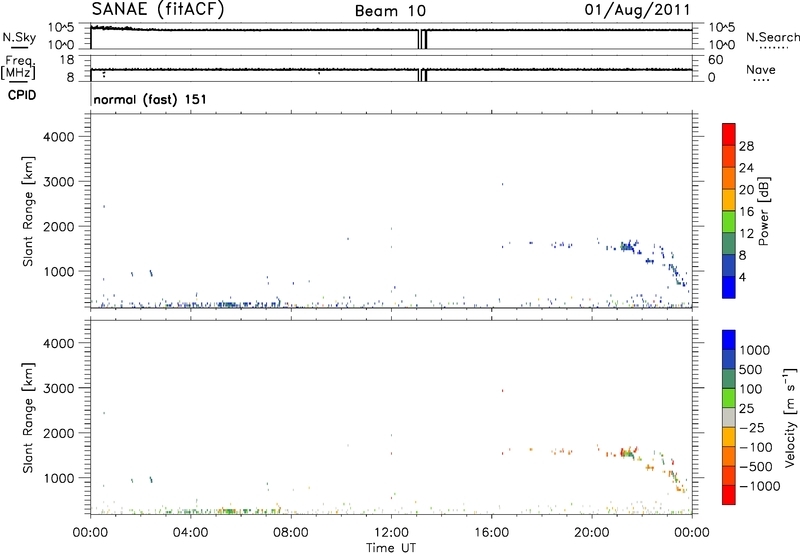Click the 28 tick on Power colorbar
The height and width of the screenshot is (554, 800).
(x=746, y=146)
